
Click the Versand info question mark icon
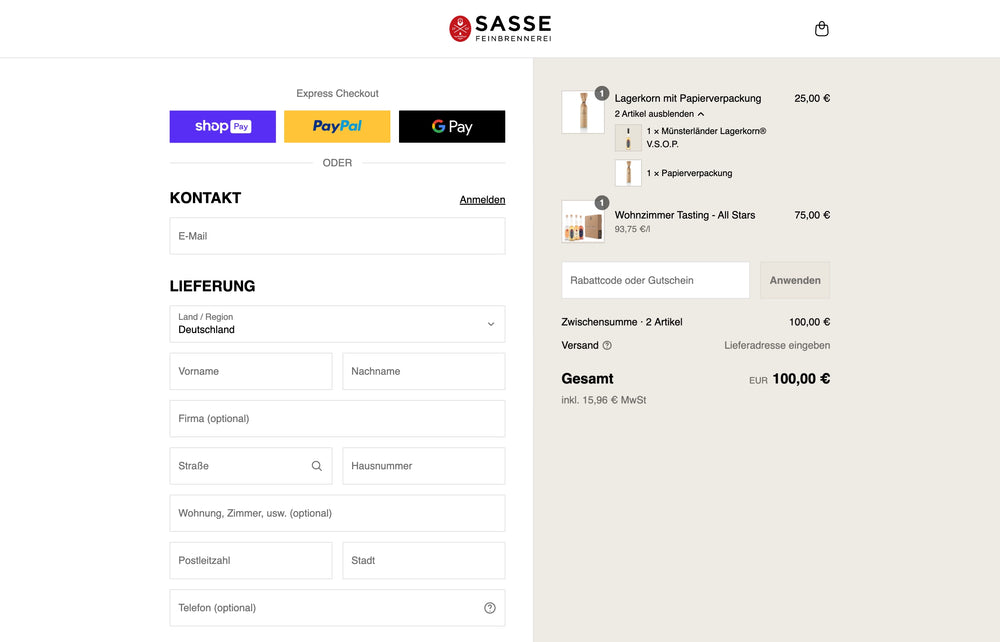point(607,346)
